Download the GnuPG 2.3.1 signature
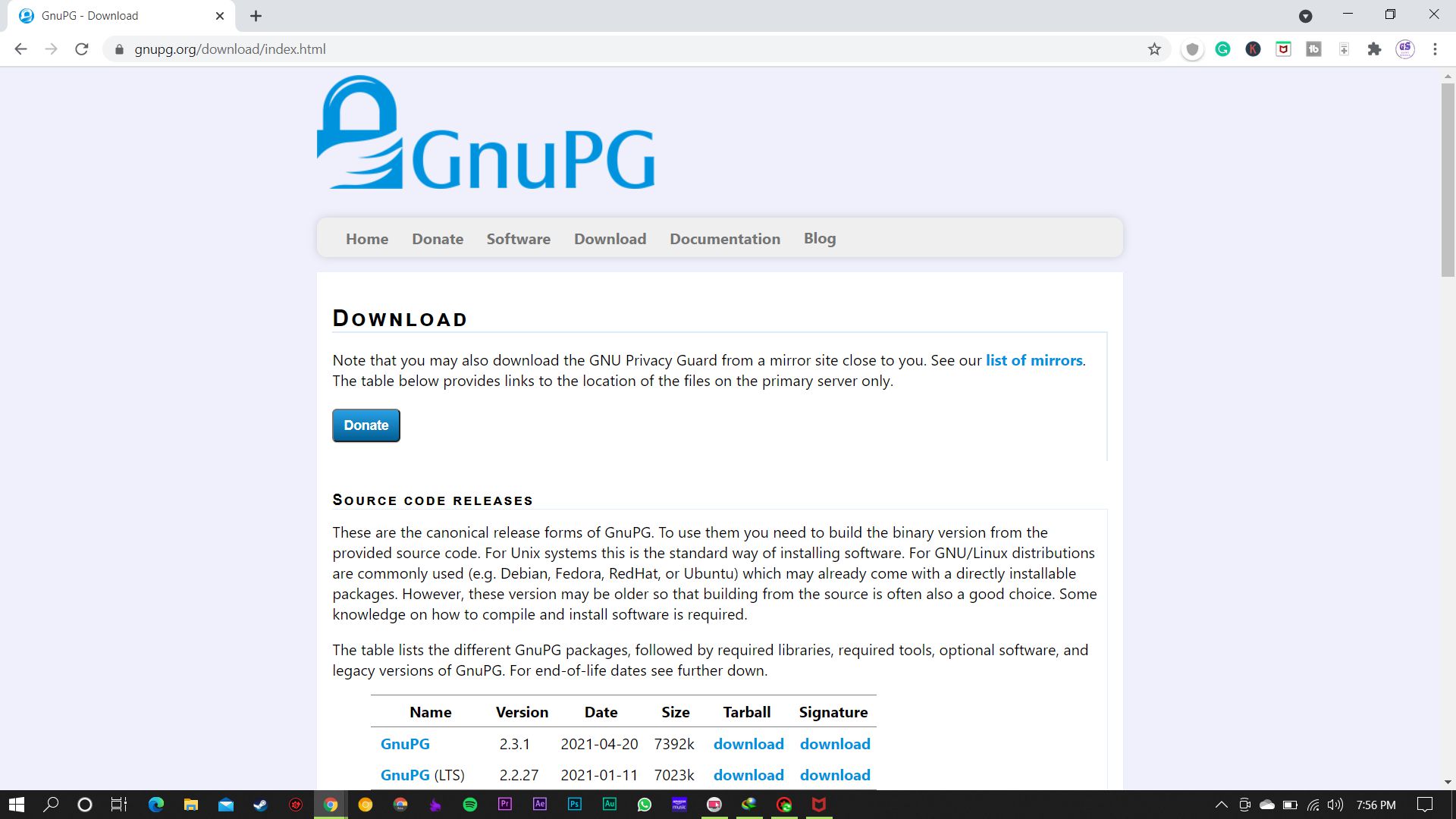Viewport: 1456px width, 819px height. (835, 744)
